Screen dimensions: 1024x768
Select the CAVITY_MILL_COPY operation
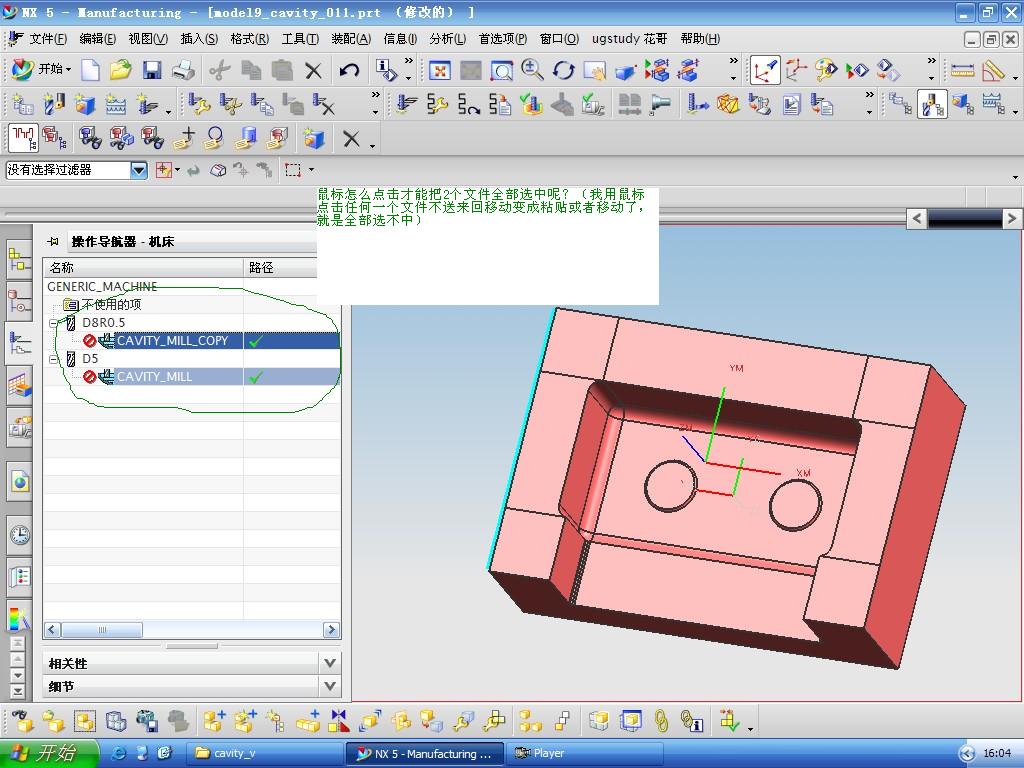pos(172,340)
